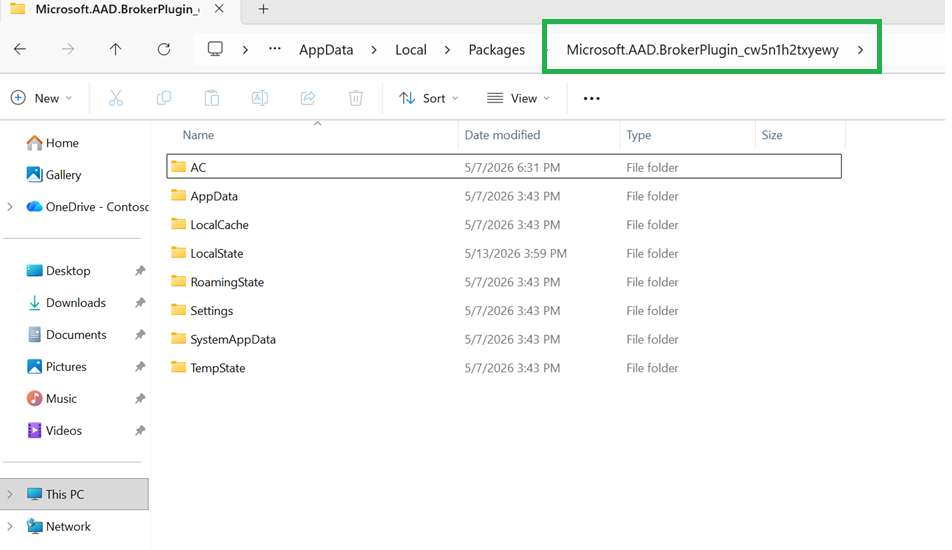This screenshot has height=550, width=952.
Task: Click the Cut scissors icon
Action: coord(116,98)
